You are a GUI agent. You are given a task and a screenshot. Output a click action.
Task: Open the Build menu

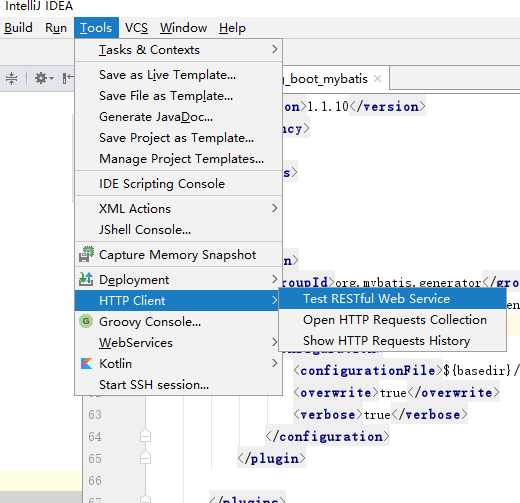18,28
